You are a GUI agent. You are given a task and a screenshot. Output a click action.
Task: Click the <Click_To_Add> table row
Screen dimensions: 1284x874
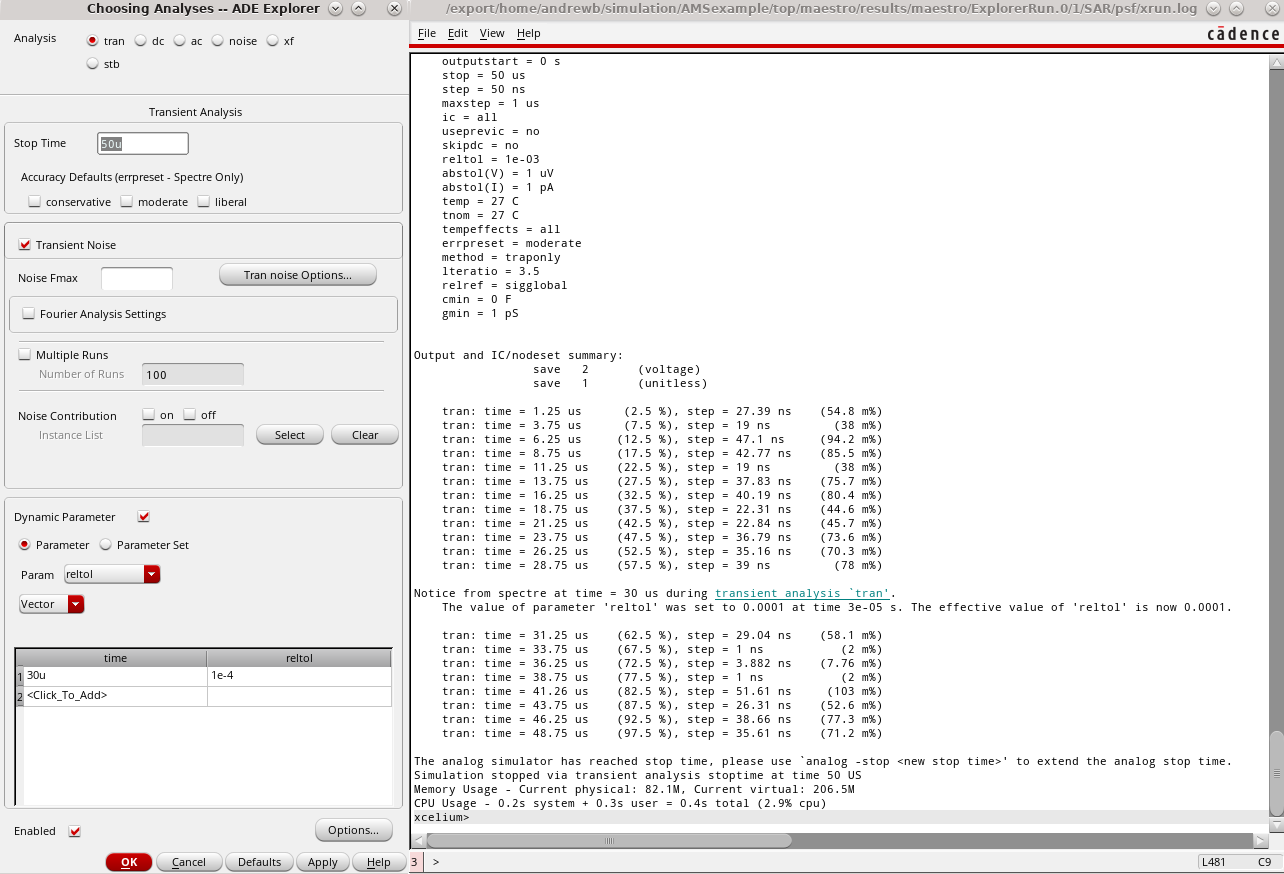click(x=115, y=695)
